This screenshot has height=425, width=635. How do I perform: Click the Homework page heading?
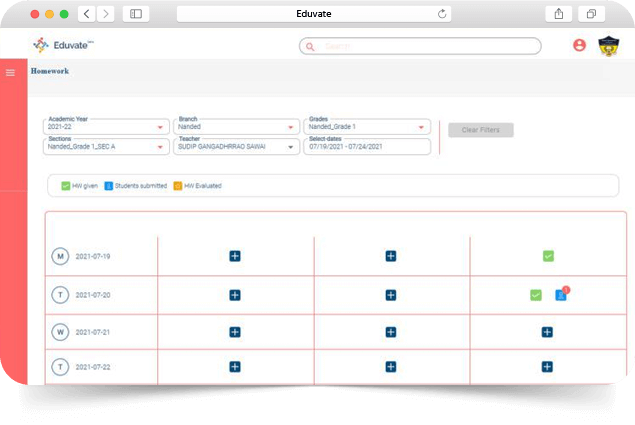click(50, 71)
